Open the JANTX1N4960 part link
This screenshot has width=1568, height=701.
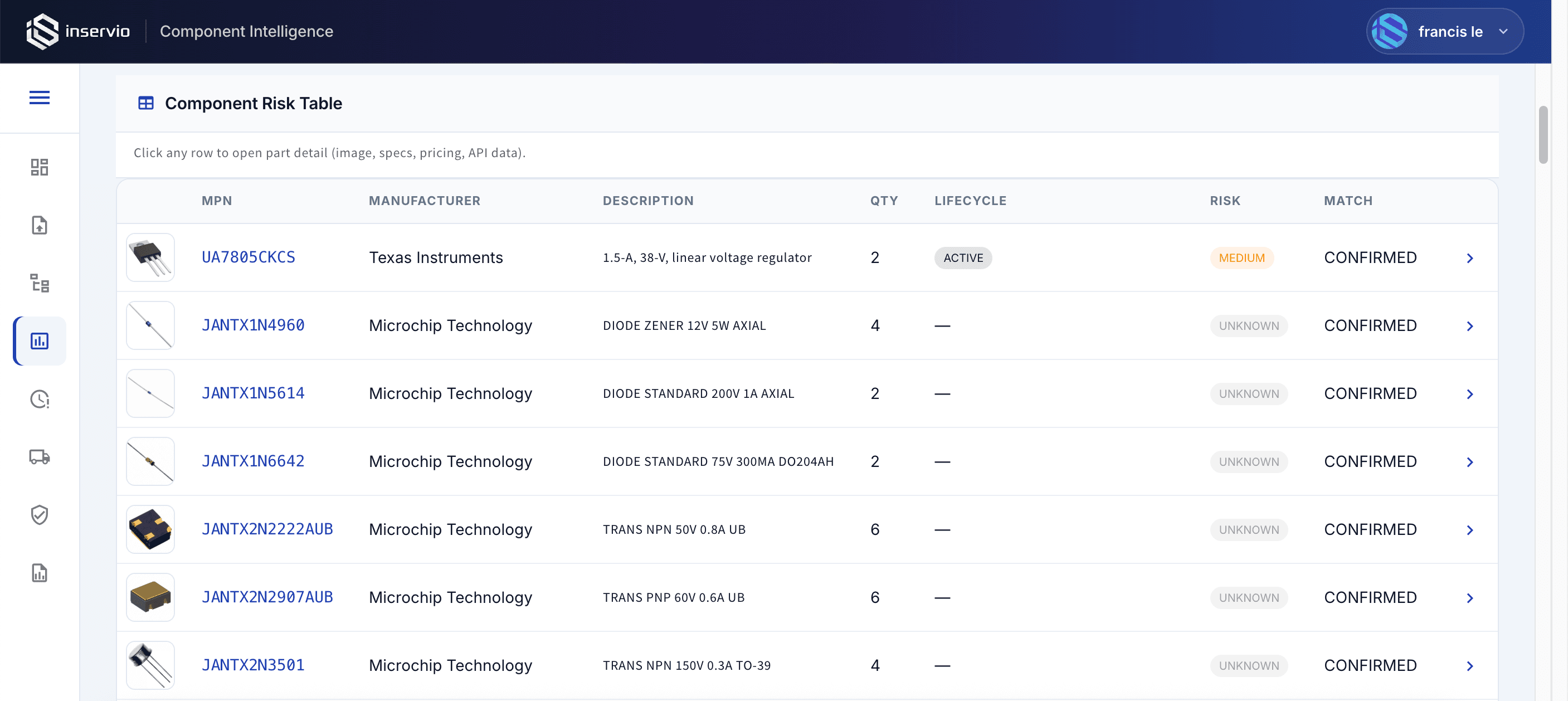253,325
